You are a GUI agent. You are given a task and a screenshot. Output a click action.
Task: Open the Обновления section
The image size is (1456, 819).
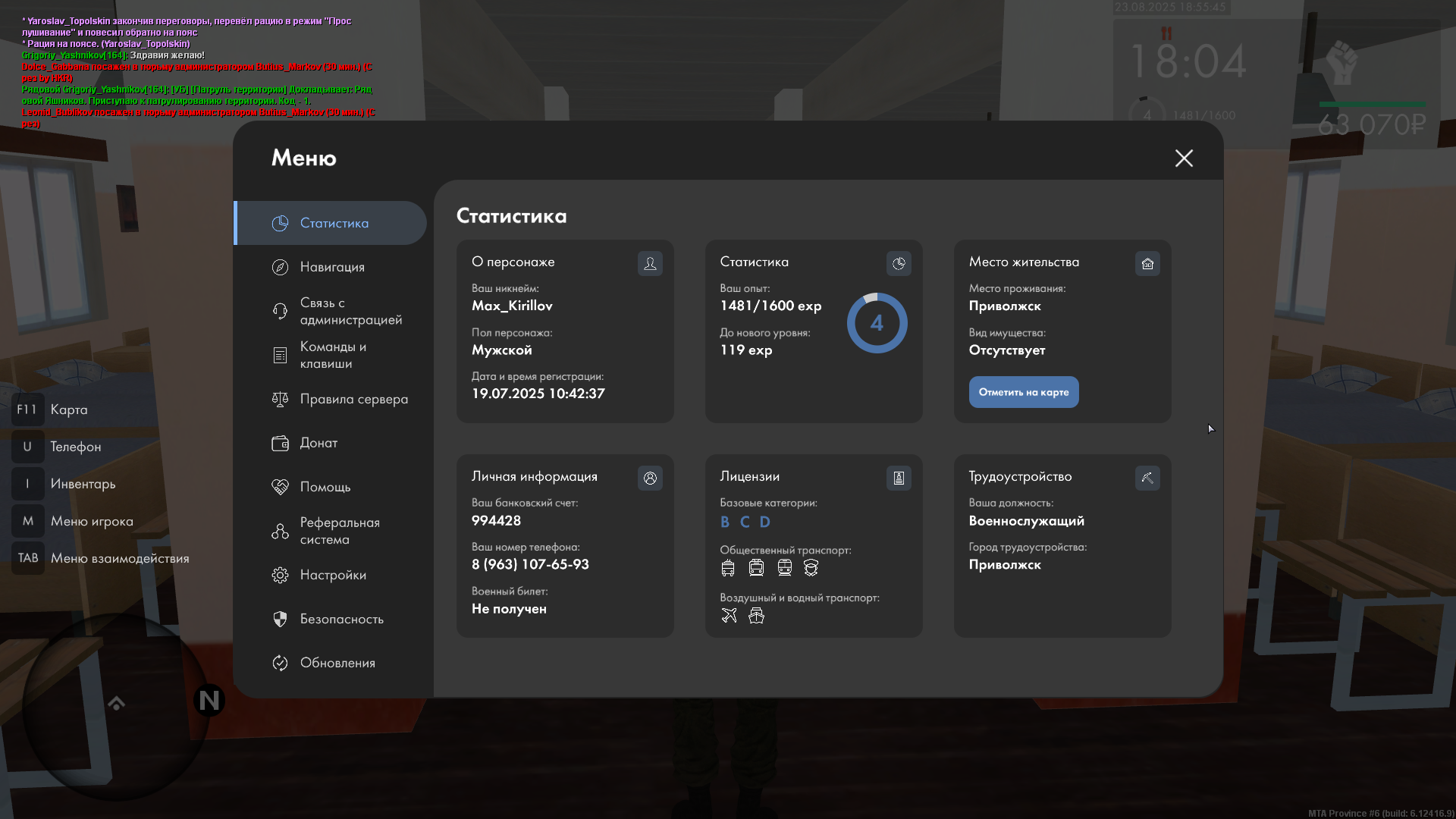337,663
